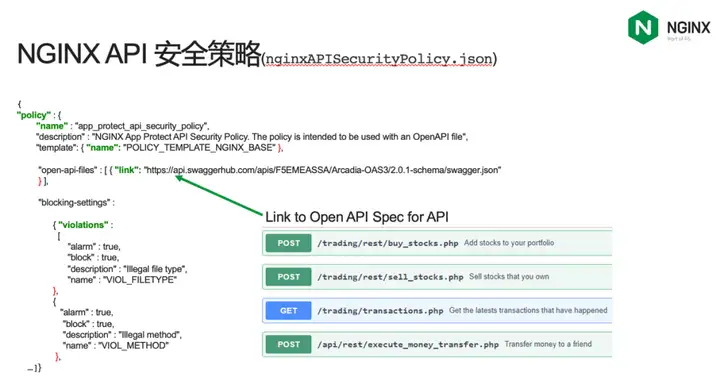Expand the /trading/transactions.php endpoint row
This screenshot has height=377, width=720.
437,311
